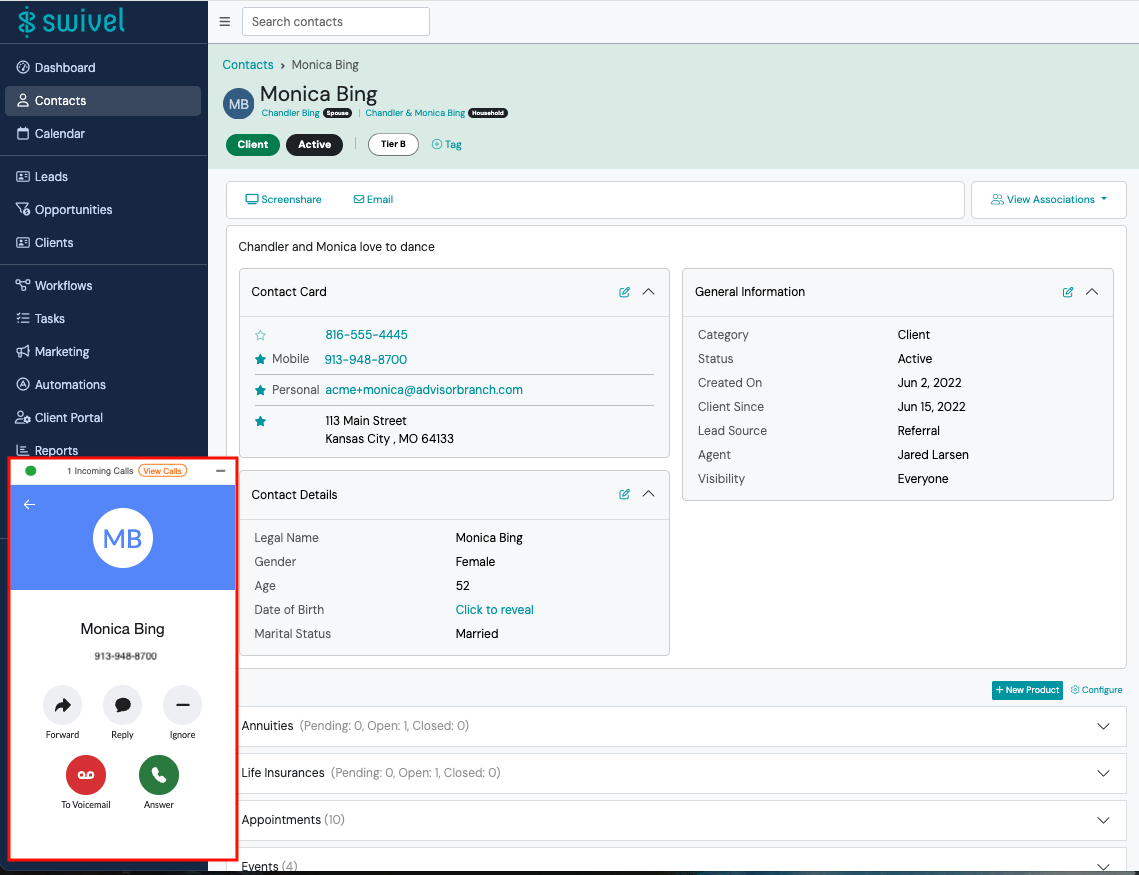1139x875 pixels.
Task: Collapse the General Information panel
Action: pyautogui.click(x=1092, y=292)
